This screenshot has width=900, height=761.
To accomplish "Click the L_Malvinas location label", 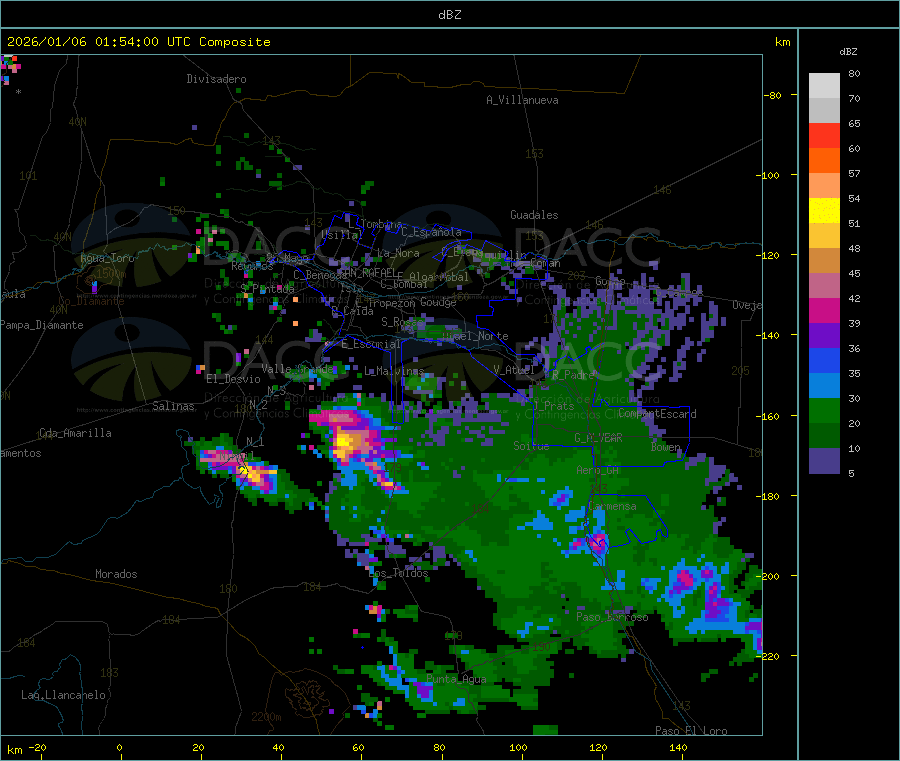I will [394, 371].
